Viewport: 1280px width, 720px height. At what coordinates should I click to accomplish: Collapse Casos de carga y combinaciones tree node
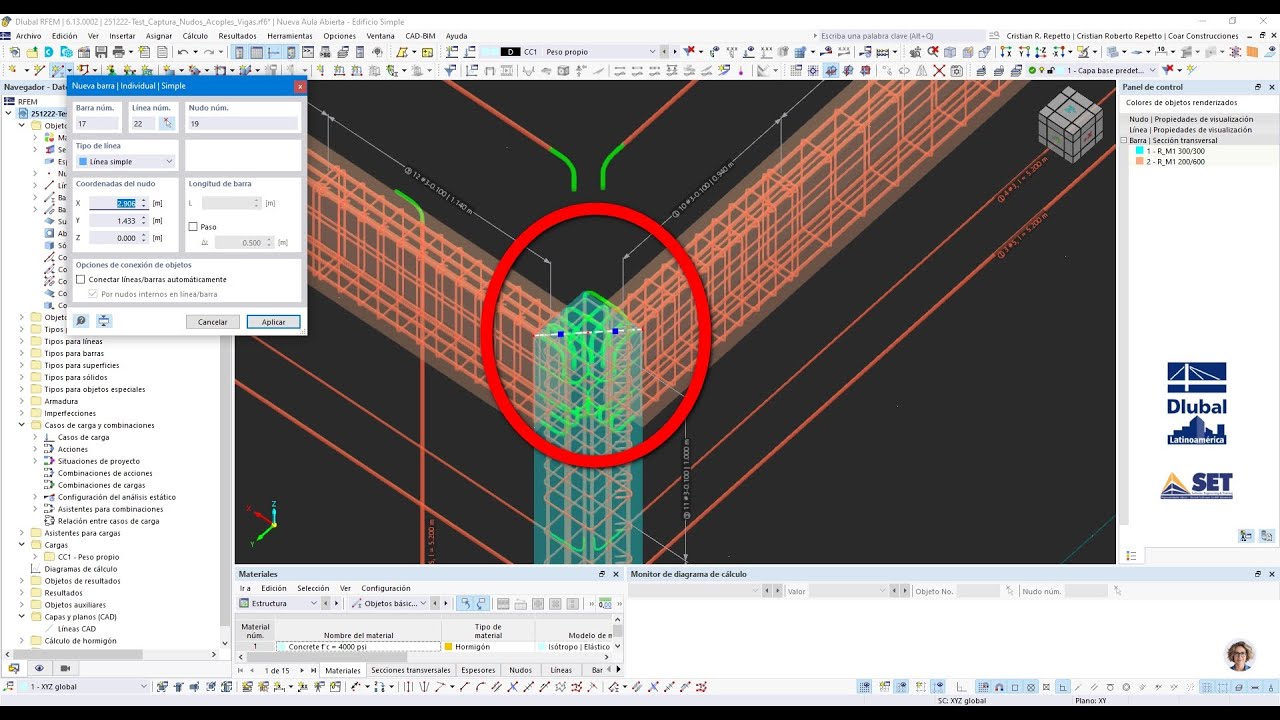(x=22, y=425)
